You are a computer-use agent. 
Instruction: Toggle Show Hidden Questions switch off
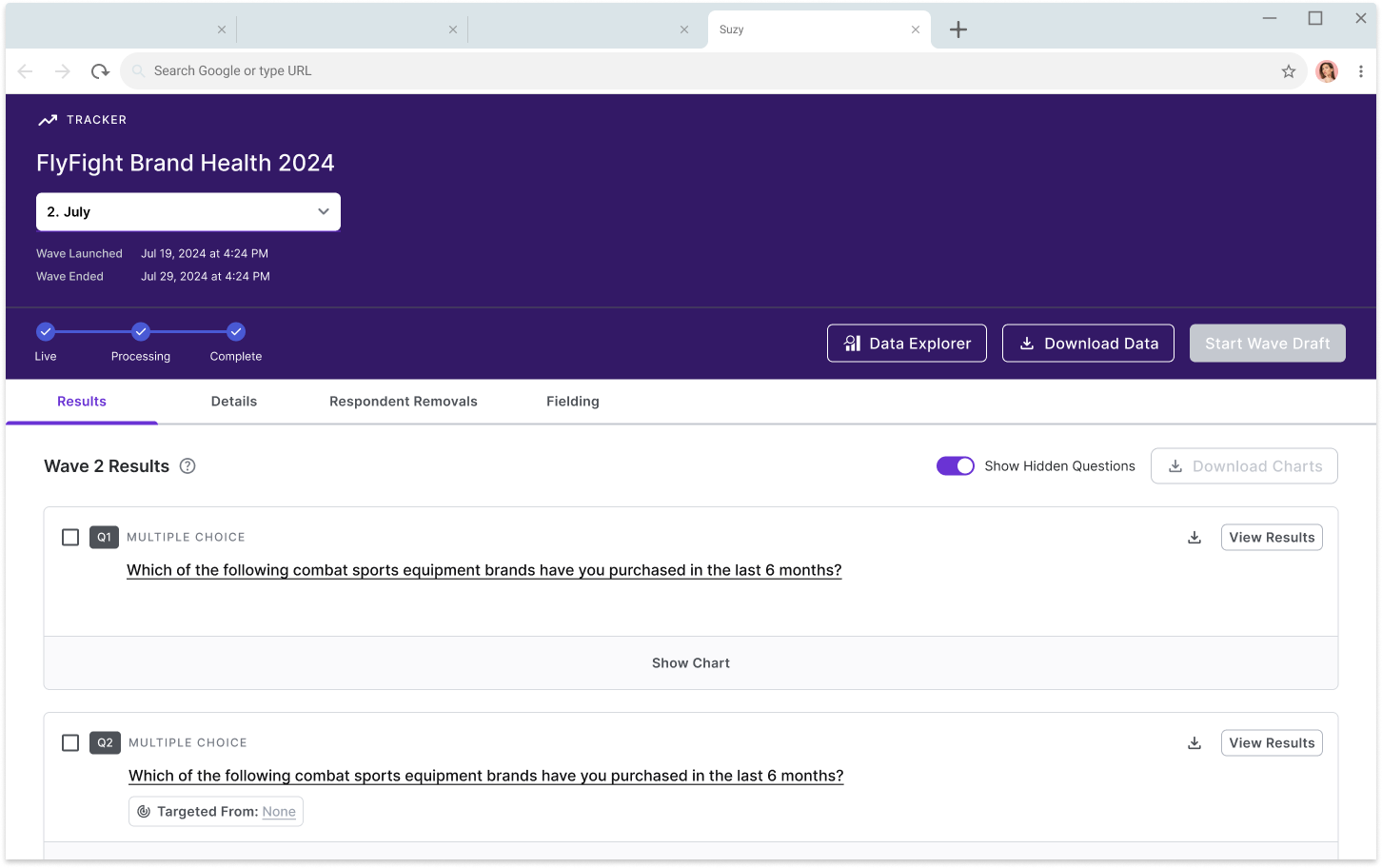coord(956,466)
